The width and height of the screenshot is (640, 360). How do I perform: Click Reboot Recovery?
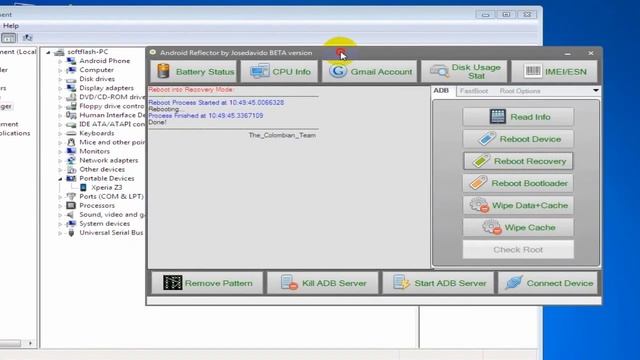[518, 161]
